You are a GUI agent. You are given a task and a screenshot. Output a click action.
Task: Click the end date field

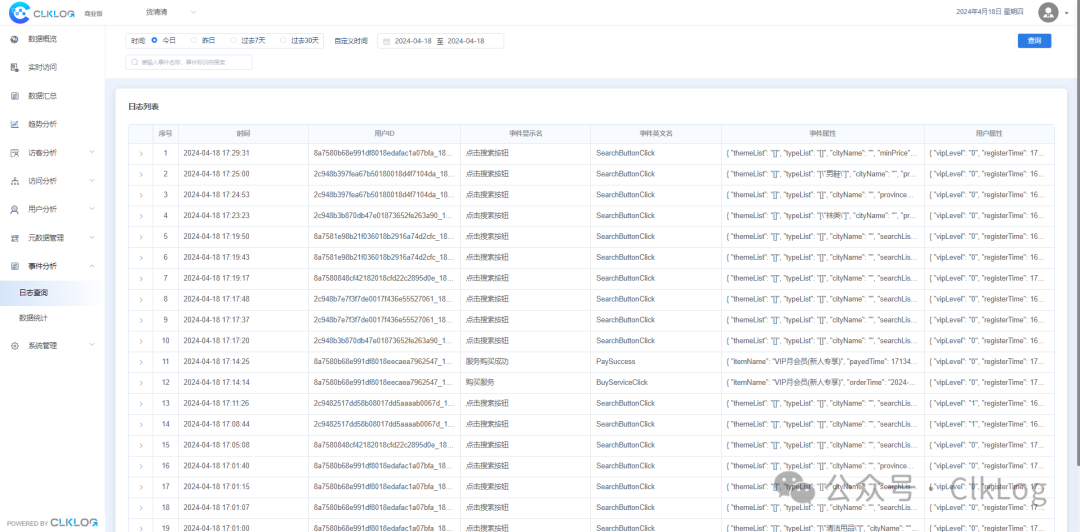466,41
